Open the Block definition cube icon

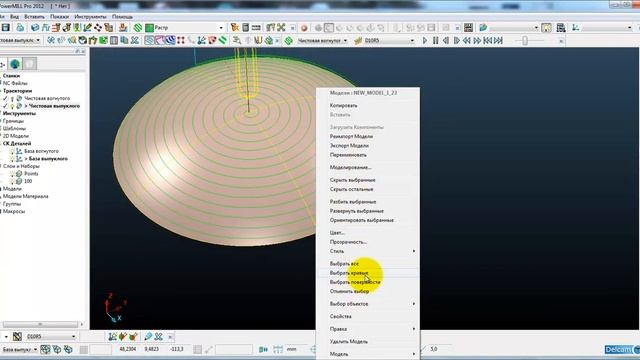(x=35, y=28)
